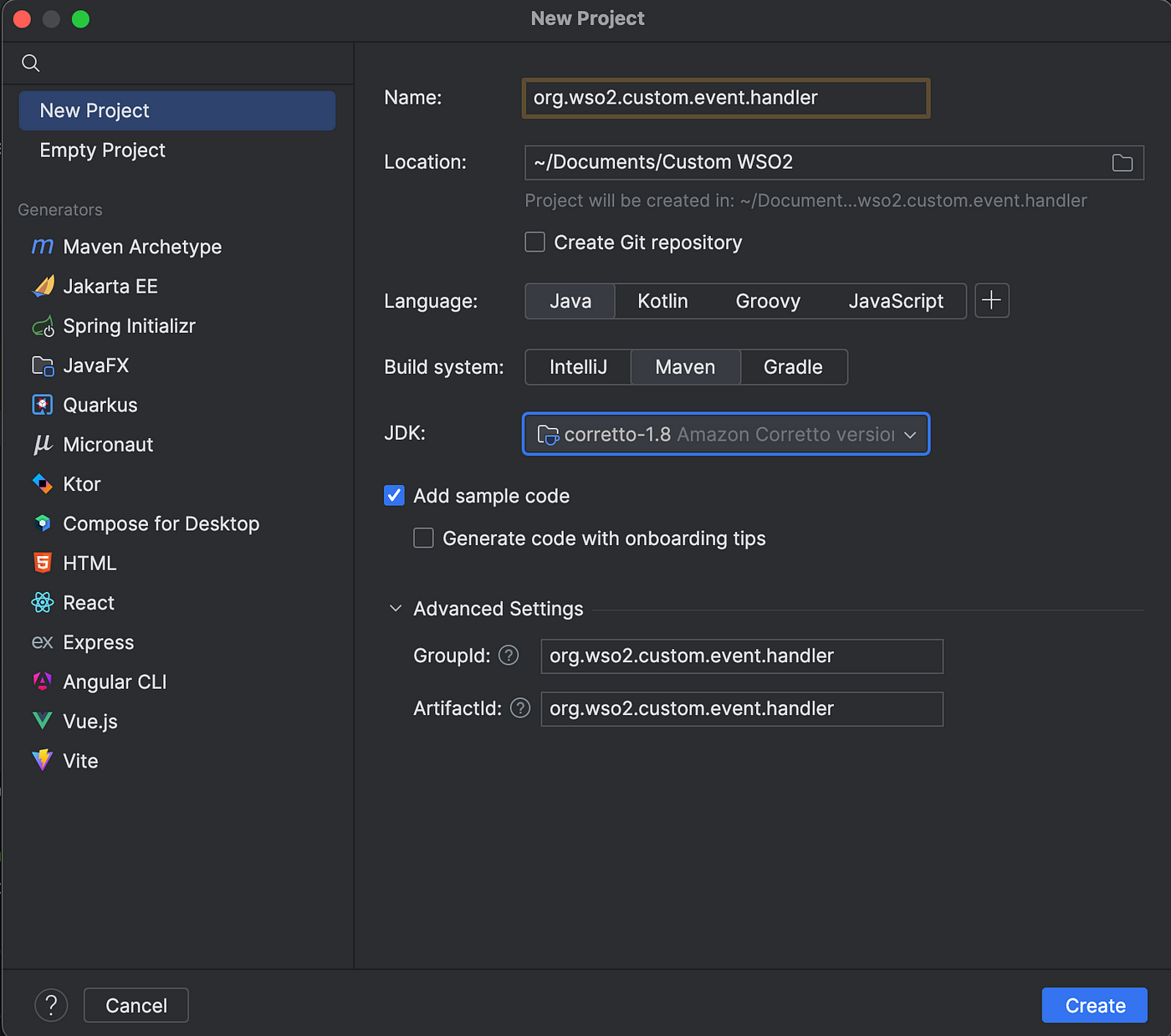Click the search magnifier icon
Image resolution: width=1171 pixels, height=1036 pixels.
tap(31, 63)
